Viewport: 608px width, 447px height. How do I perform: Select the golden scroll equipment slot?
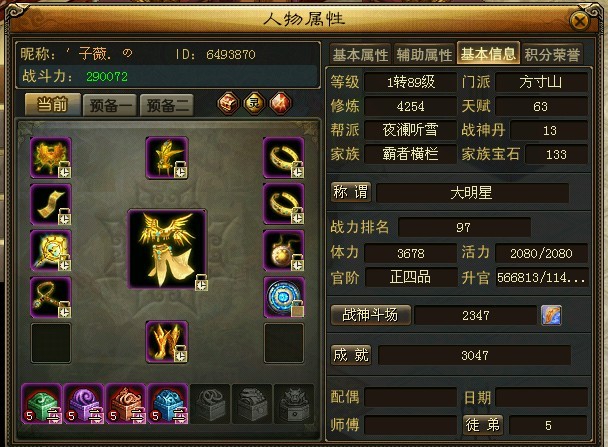click(51, 204)
